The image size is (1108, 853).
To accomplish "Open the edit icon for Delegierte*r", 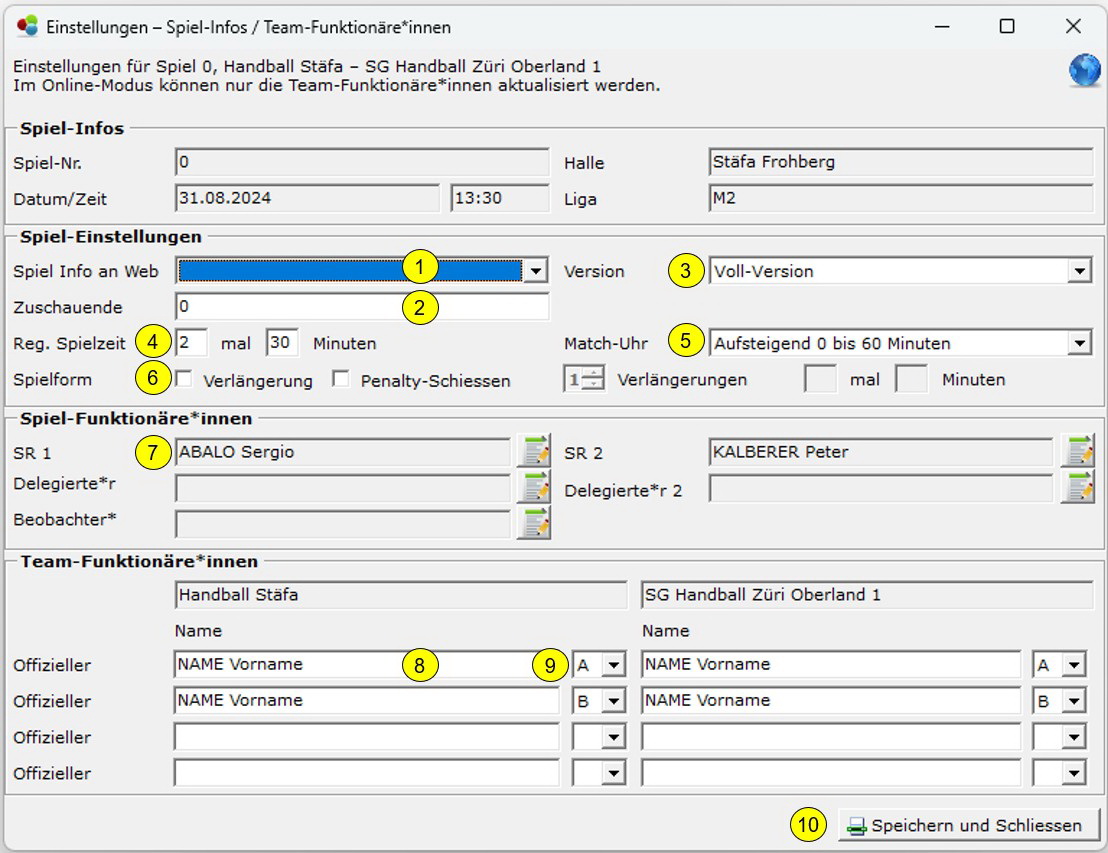I will click(x=534, y=487).
